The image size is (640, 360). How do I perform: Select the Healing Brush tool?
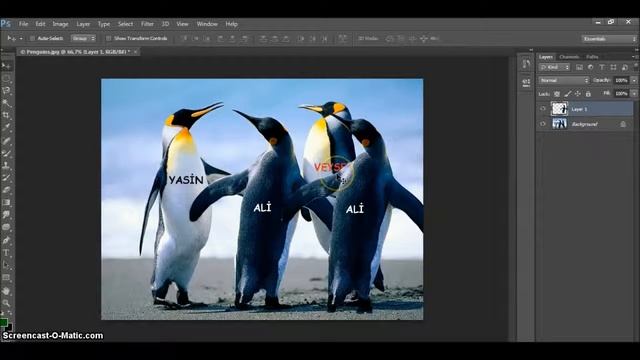point(6,141)
